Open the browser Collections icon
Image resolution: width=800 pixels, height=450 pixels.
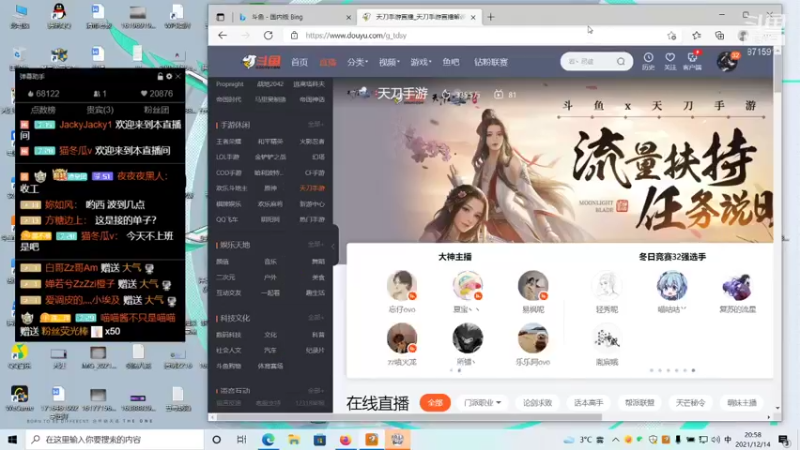coord(719,35)
